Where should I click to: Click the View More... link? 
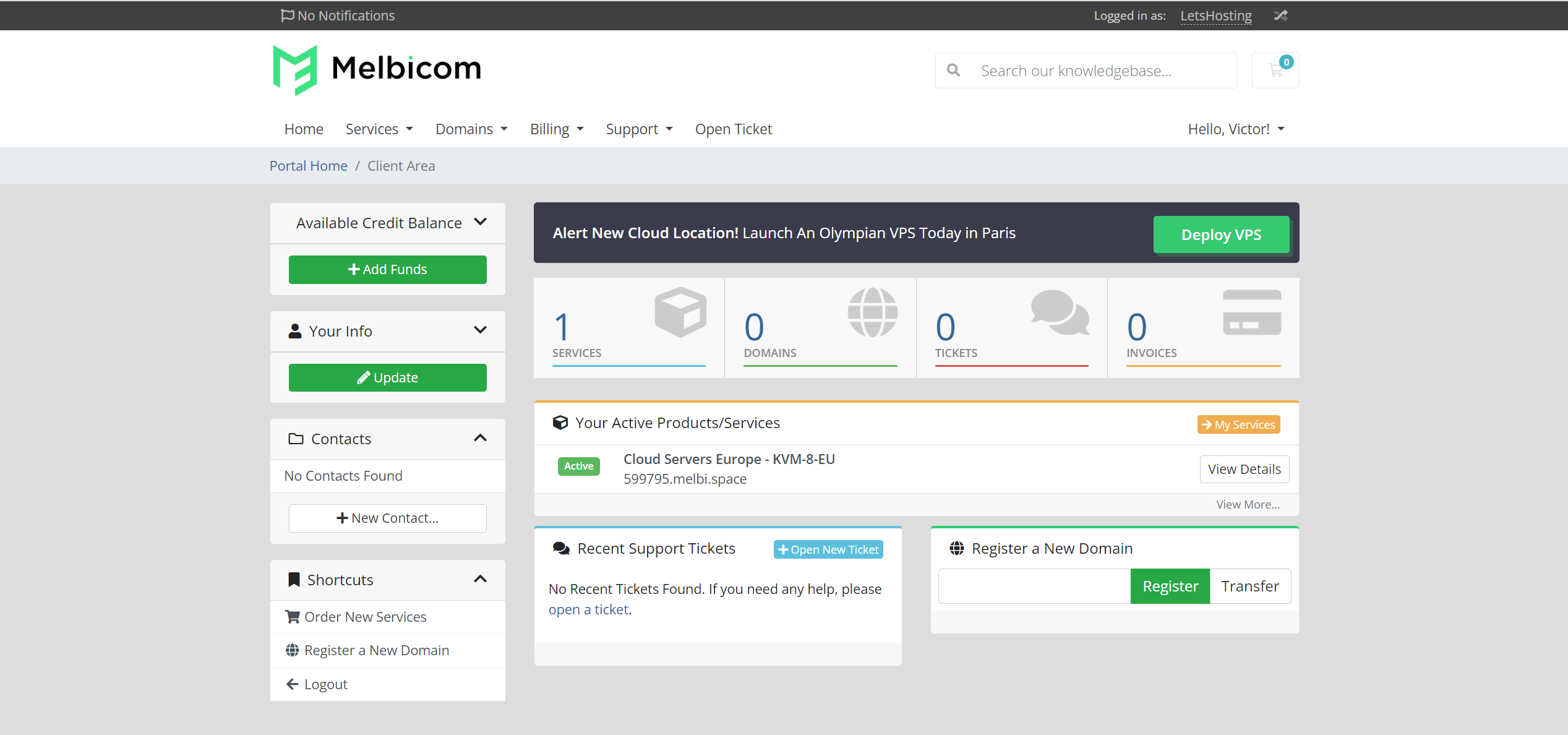(x=1248, y=504)
